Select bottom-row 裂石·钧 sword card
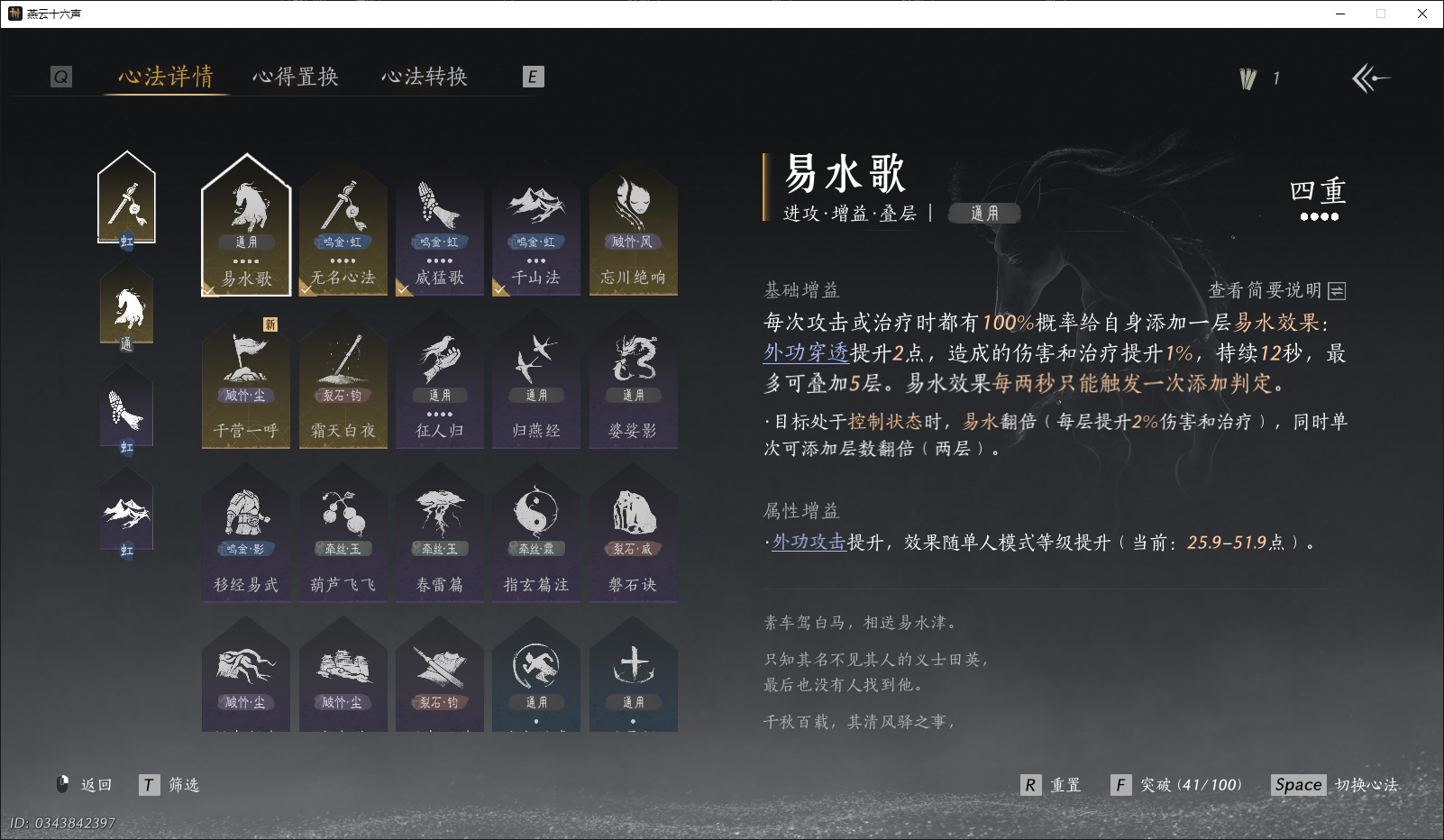 (x=440, y=676)
